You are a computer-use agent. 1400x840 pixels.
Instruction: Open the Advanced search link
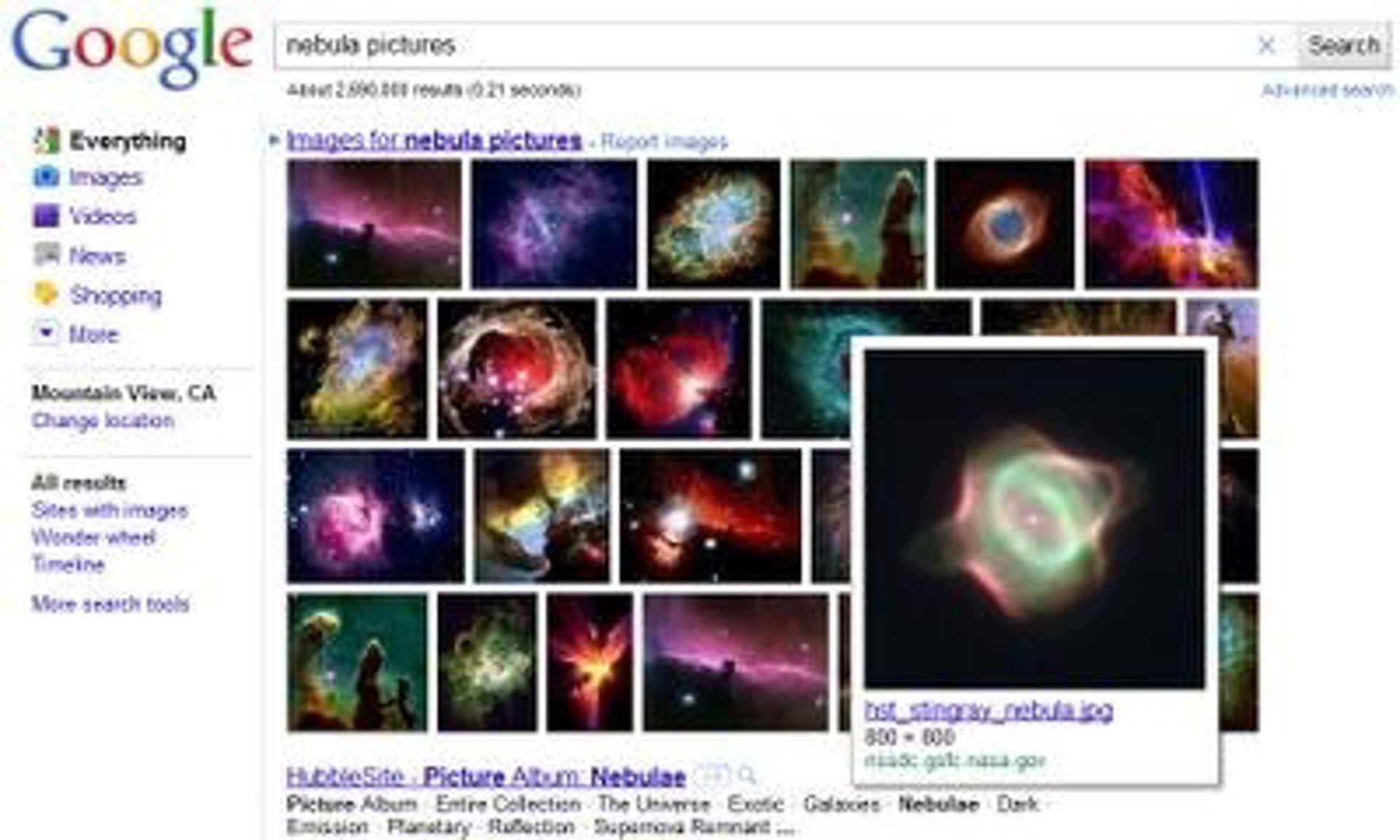point(1327,90)
